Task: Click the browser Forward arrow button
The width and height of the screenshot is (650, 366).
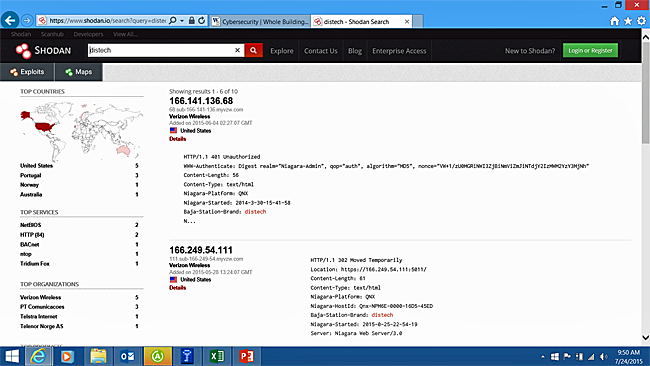Action: (27, 20)
